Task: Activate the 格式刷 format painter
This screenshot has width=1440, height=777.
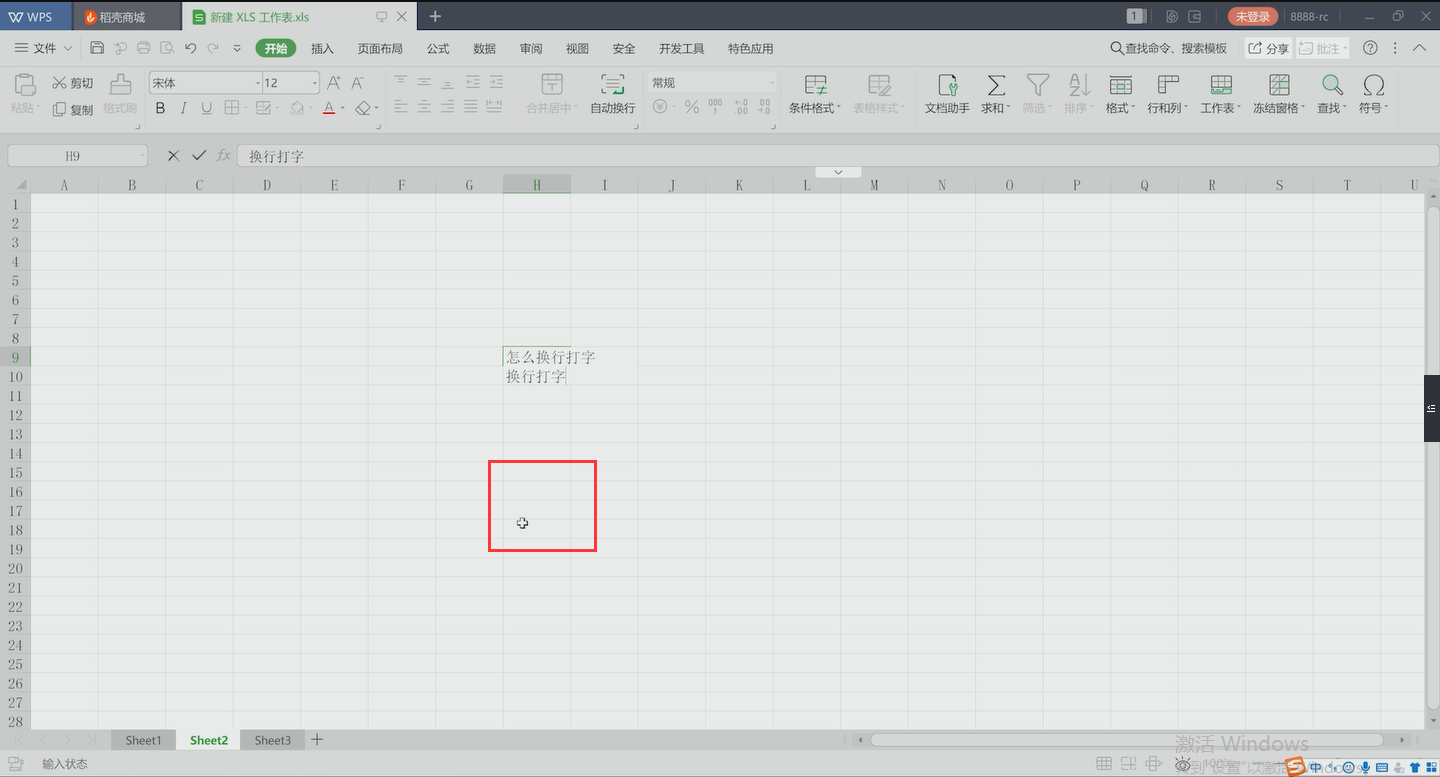Action: pos(120,94)
